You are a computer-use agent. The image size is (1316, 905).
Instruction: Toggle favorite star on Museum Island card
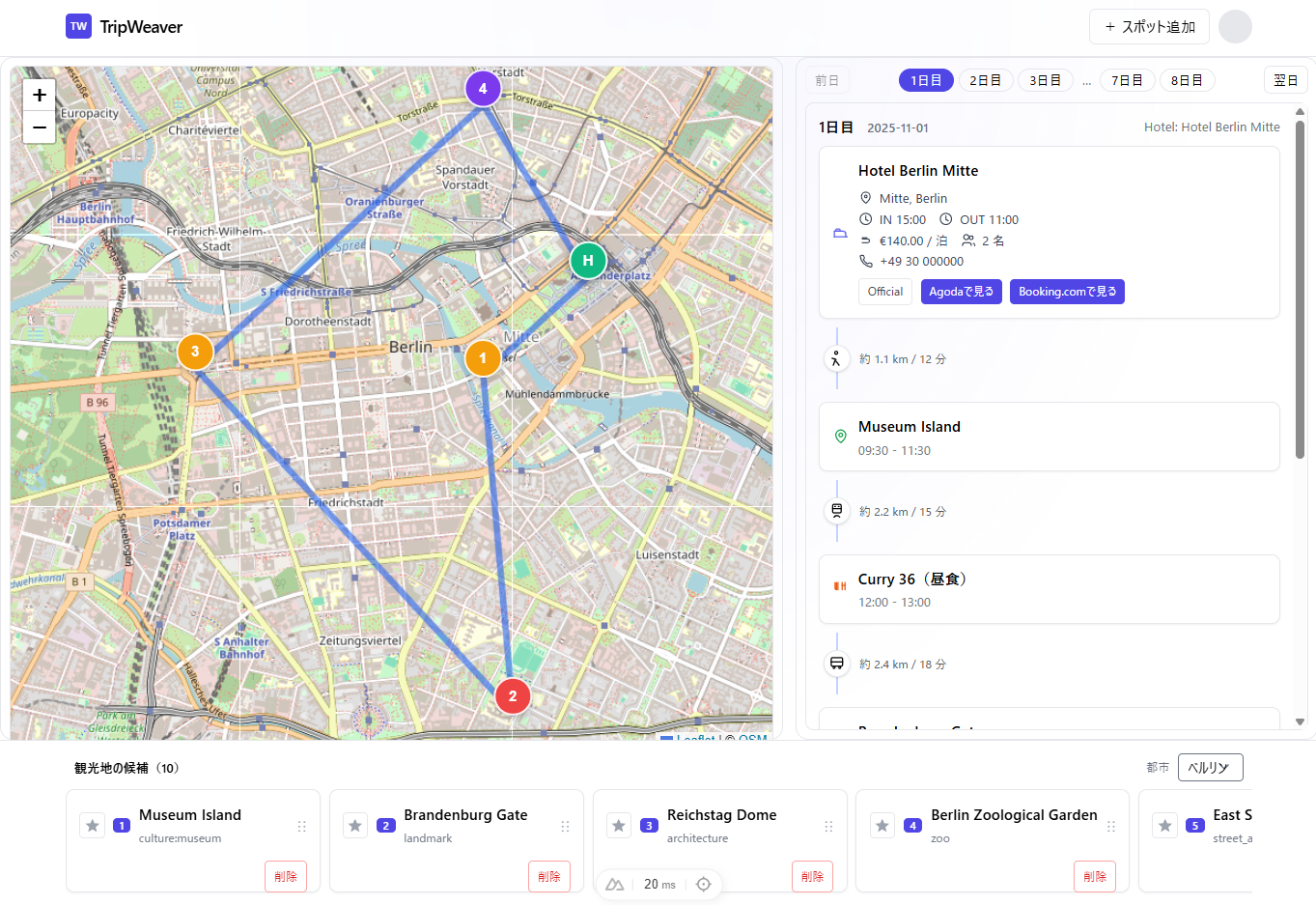tap(93, 826)
